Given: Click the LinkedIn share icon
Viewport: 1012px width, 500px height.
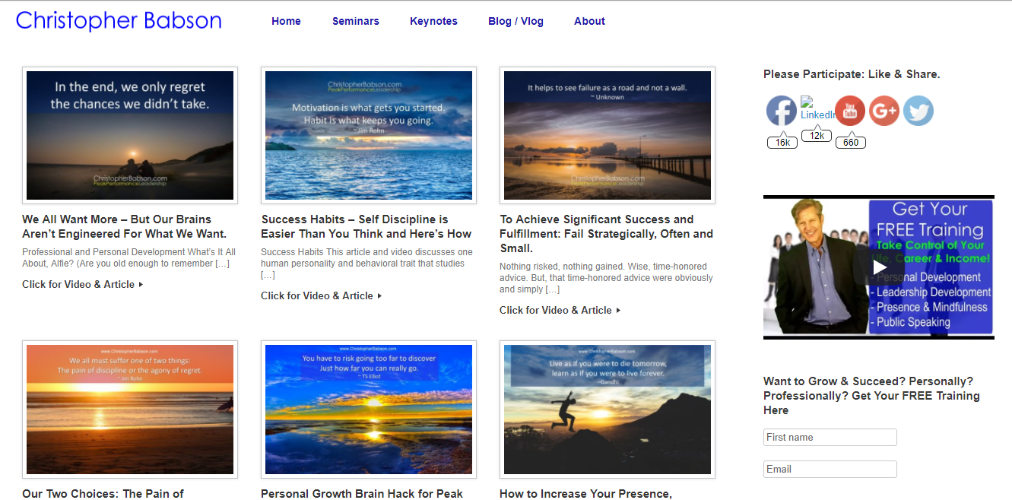Looking at the screenshot, I should point(816,108).
